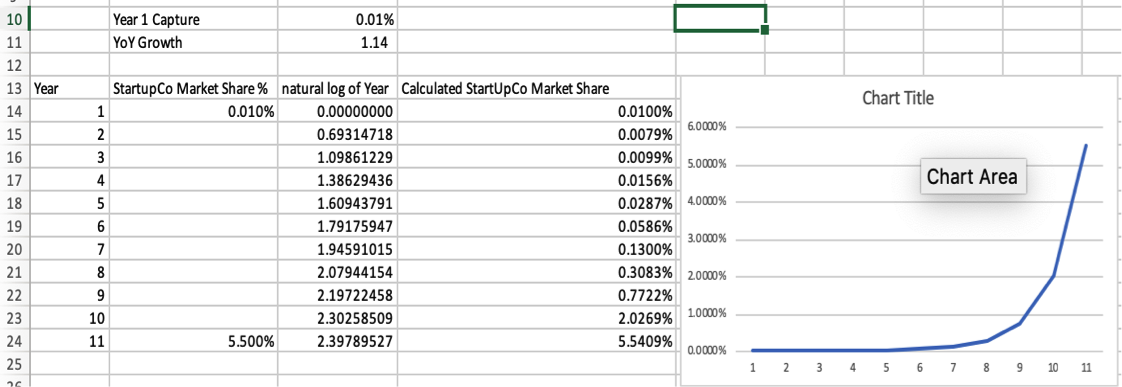Select row header 18
1122x387 pixels.
click(x=14, y=204)
